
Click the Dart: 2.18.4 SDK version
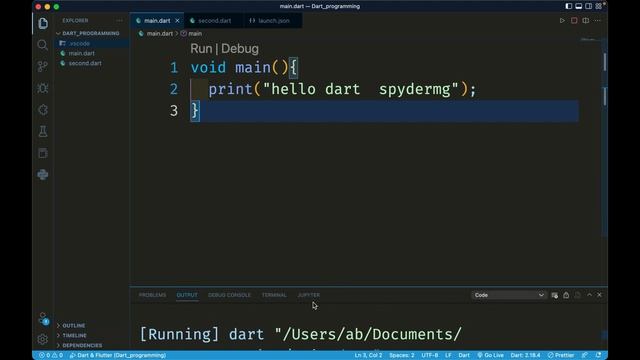(525, 355)
